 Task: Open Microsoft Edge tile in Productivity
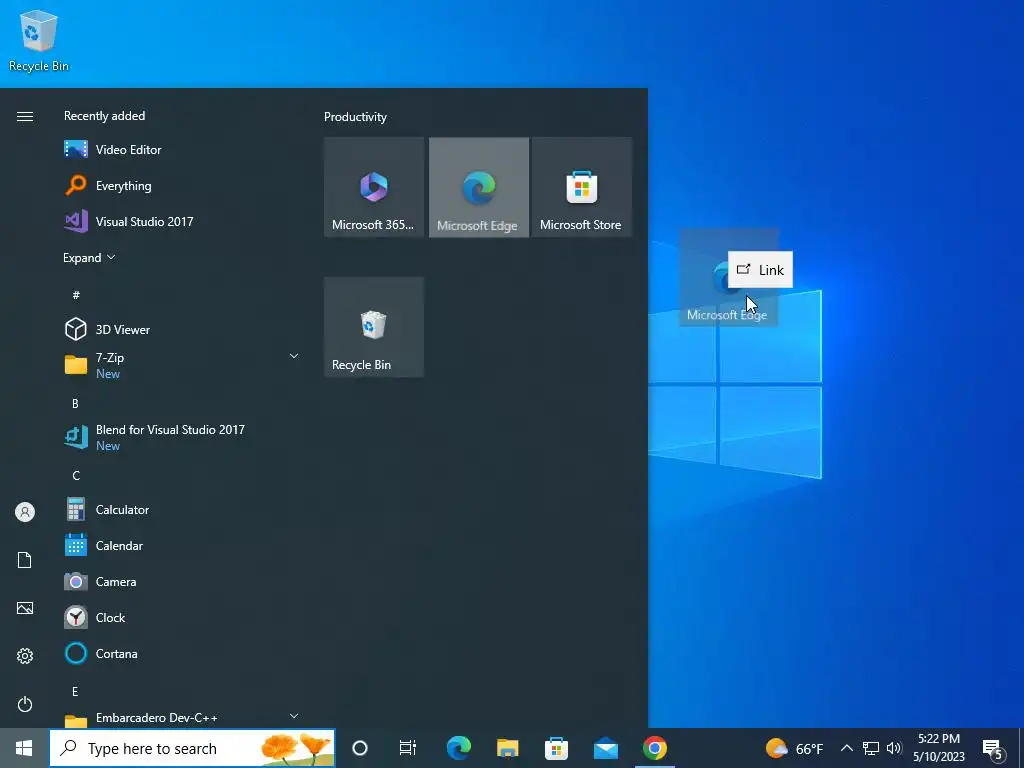click(x=479, y=187)
